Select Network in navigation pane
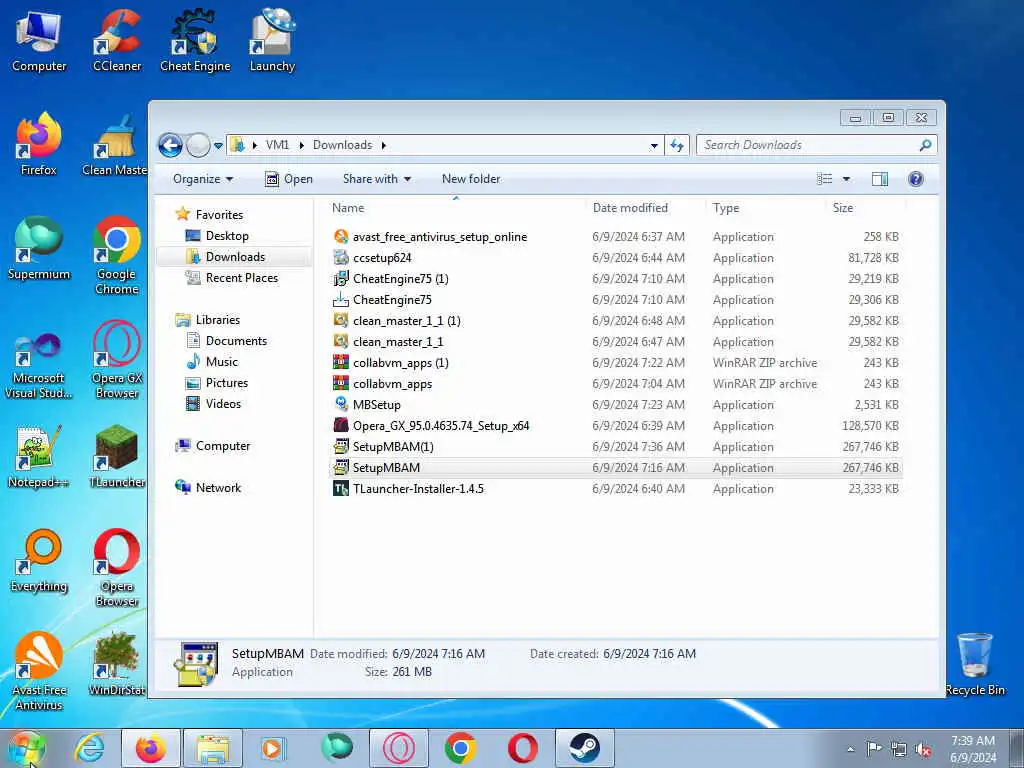The image size is (1024, 768). pos(208,488)
